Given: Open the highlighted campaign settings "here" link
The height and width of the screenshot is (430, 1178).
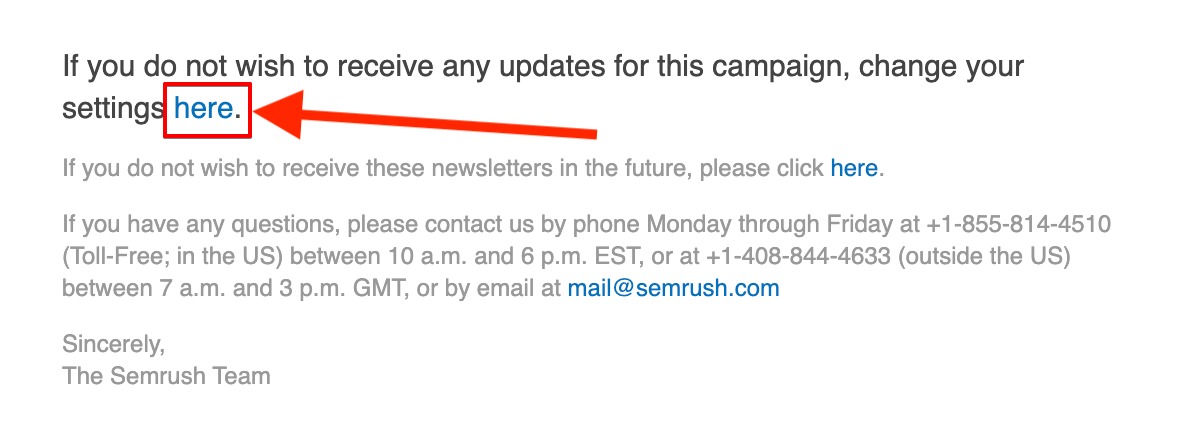Looking at the screenshot, I should [x=203, y=109].
